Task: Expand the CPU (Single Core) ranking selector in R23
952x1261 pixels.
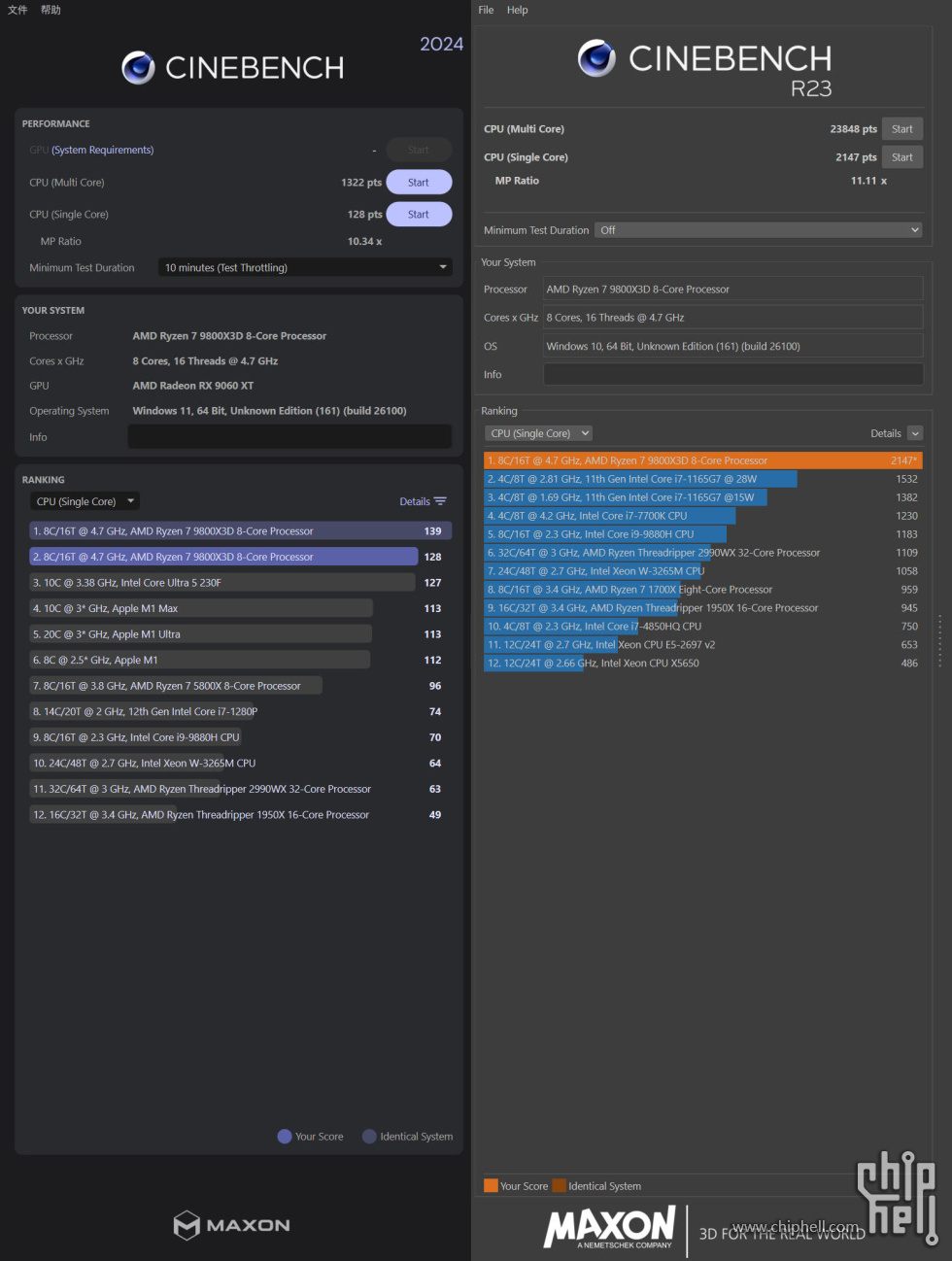Action: tap(538, 433)
